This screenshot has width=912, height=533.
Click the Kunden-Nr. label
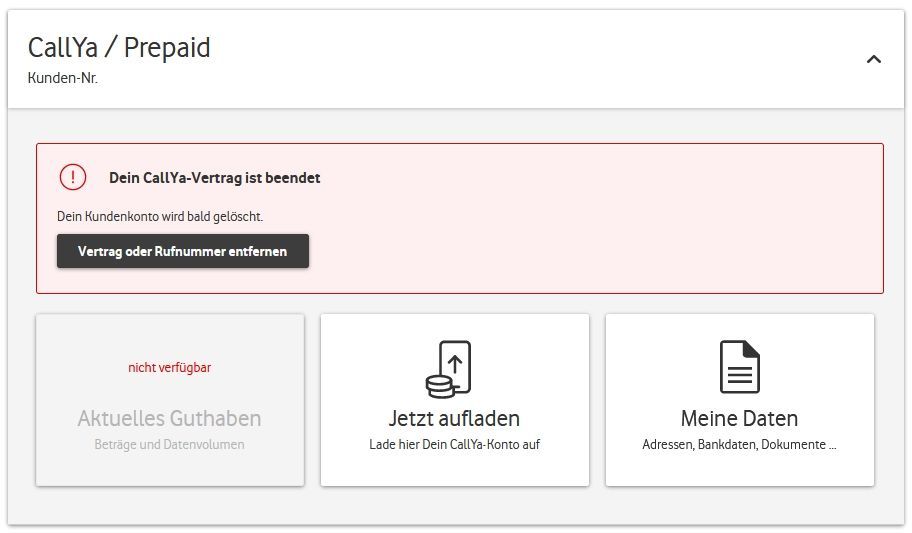pyautogui.click(x=63, y=78)
